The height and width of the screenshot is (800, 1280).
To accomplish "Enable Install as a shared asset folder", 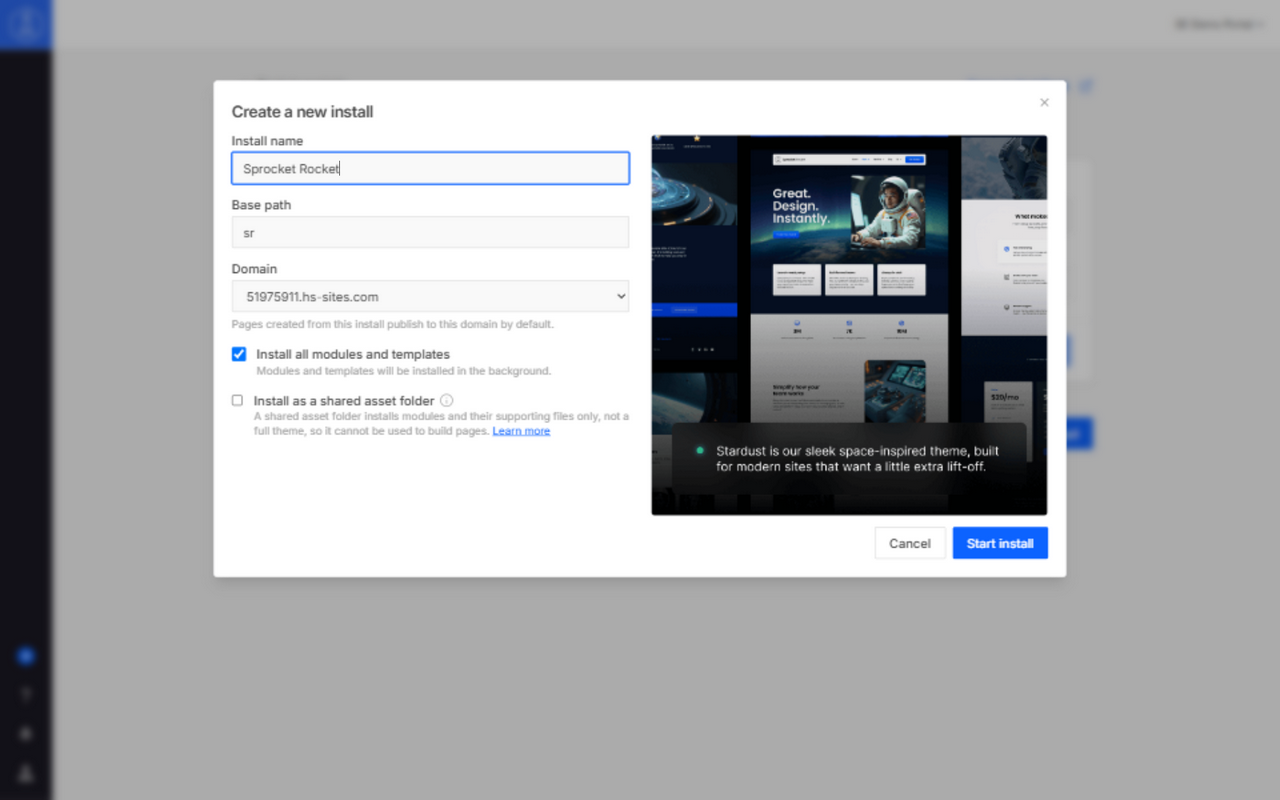I will (x=237, y=400).
